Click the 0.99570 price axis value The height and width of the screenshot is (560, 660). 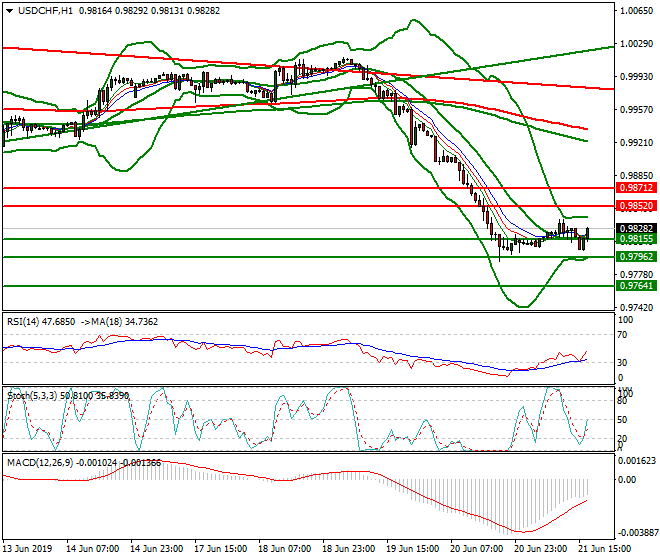(x=636, y=110)
